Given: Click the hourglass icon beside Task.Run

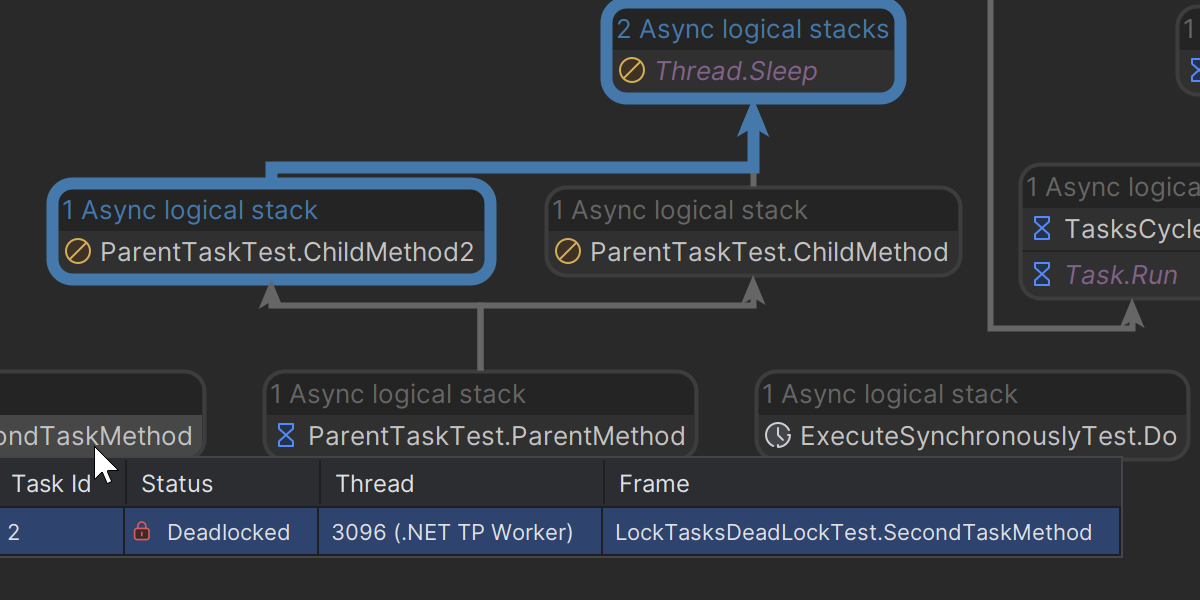Looking at the screenshot, I should point(1042,275).
